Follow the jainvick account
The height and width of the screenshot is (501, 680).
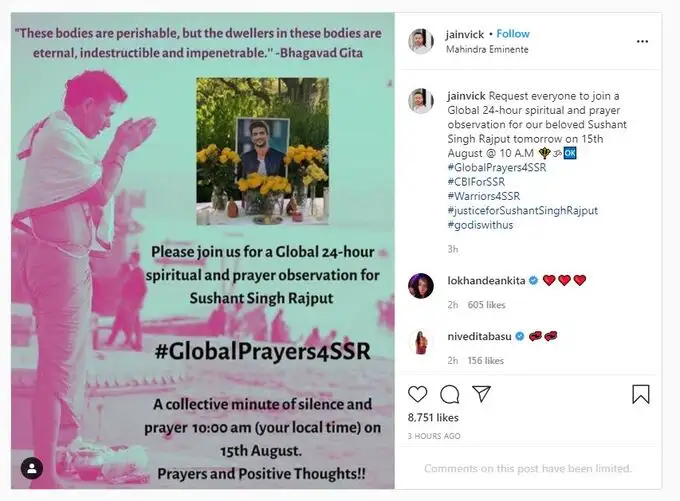pos(513,34)
